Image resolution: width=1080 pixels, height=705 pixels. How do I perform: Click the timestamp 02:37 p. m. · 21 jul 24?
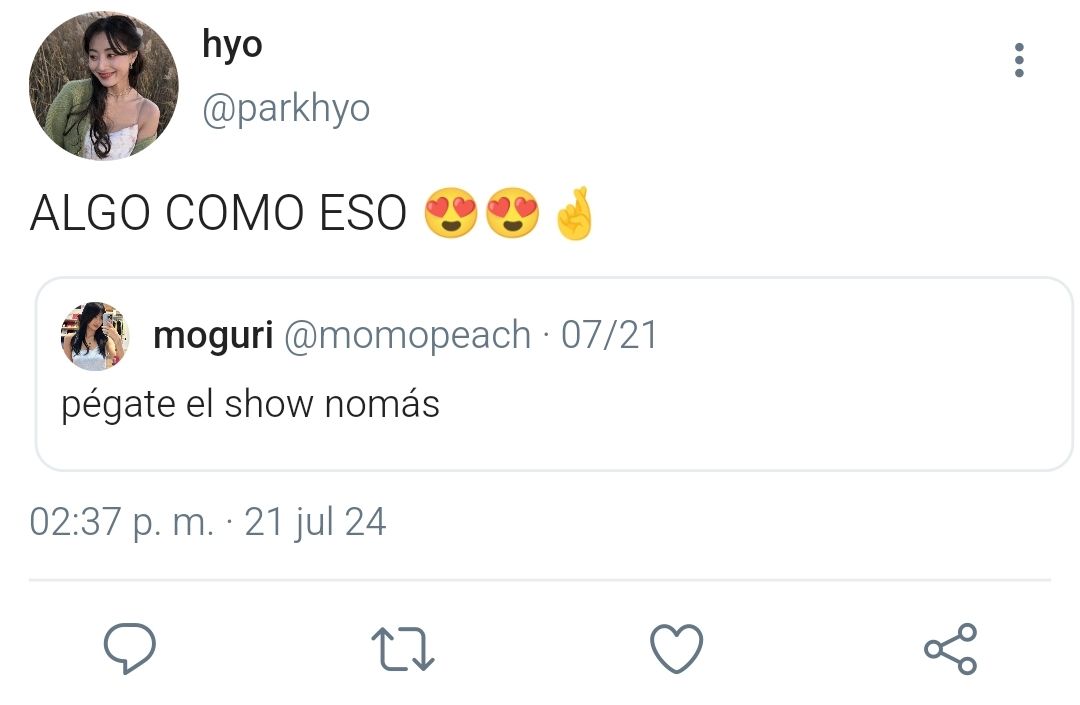[x=207, y=522]
